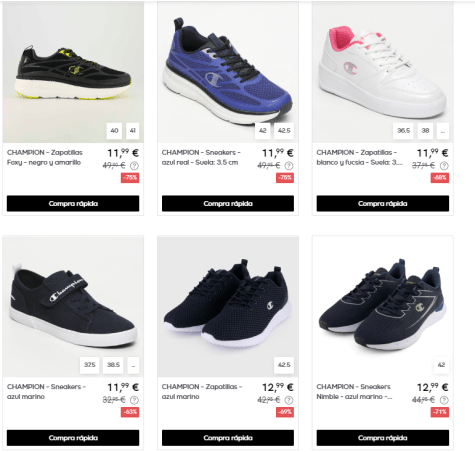Expand more sizes on white fuchsia shoe
This screenshot has width=475, height=452.
pos(443,131)
